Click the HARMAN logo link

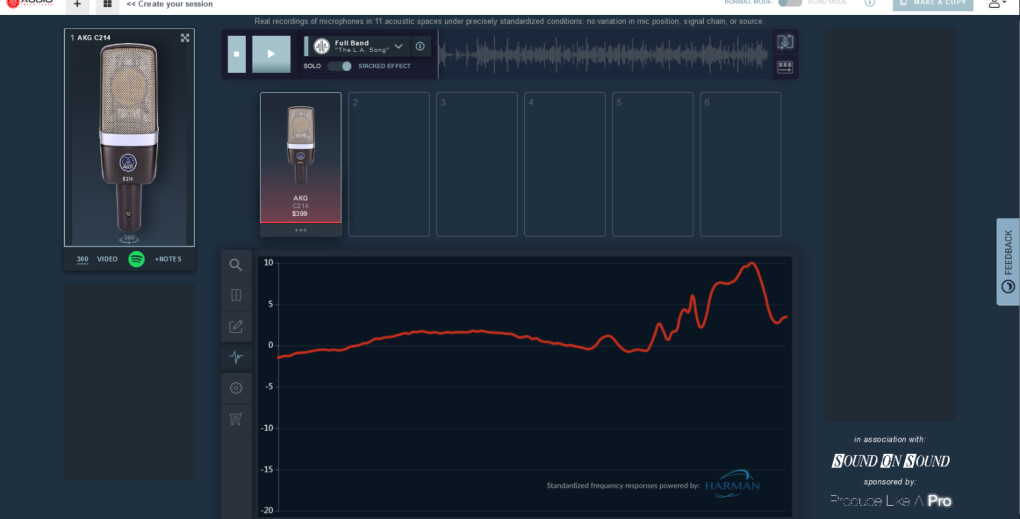[x=732, y=485]
